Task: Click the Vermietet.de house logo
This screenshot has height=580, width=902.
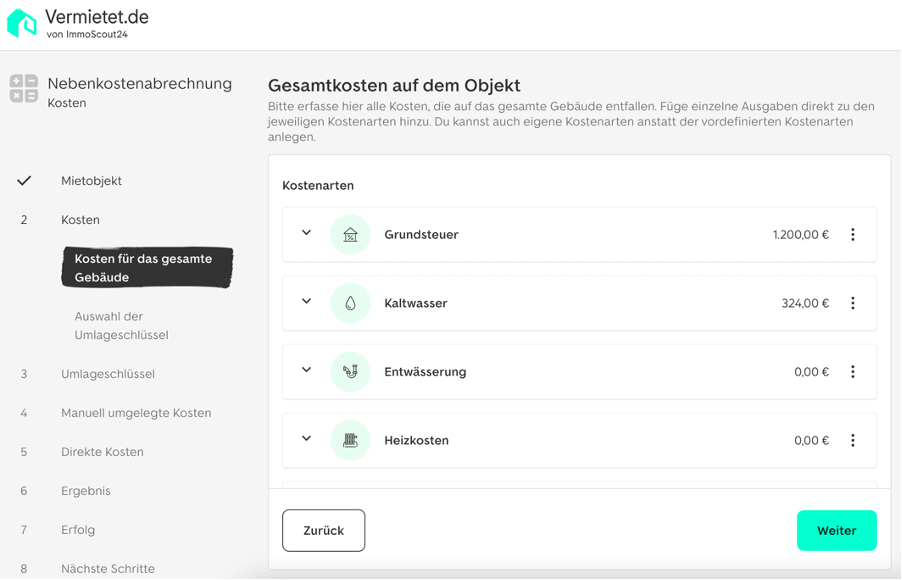Action: (22, 24)
